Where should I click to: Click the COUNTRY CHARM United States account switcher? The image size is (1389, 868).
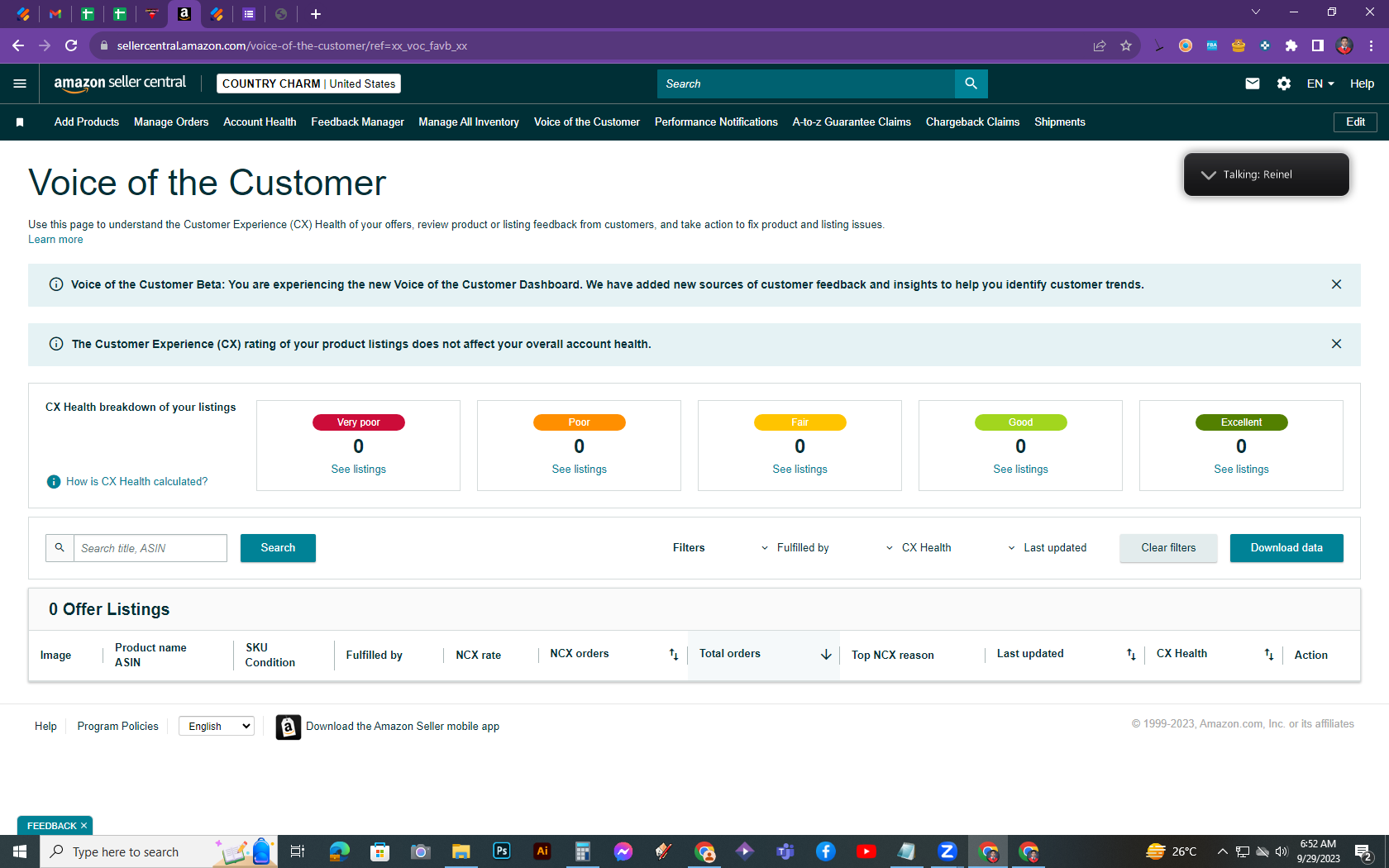(308, 83)
